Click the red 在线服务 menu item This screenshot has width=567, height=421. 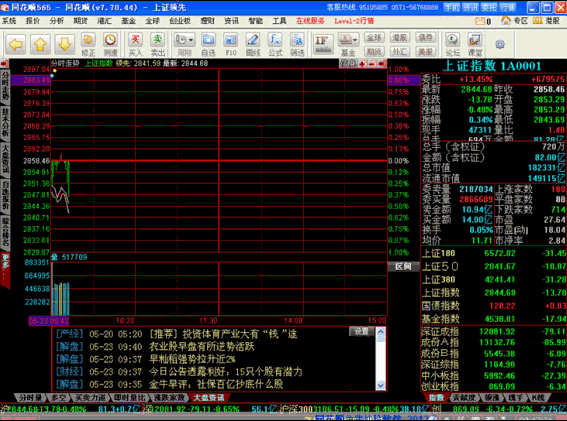click(x=310, y=21)
